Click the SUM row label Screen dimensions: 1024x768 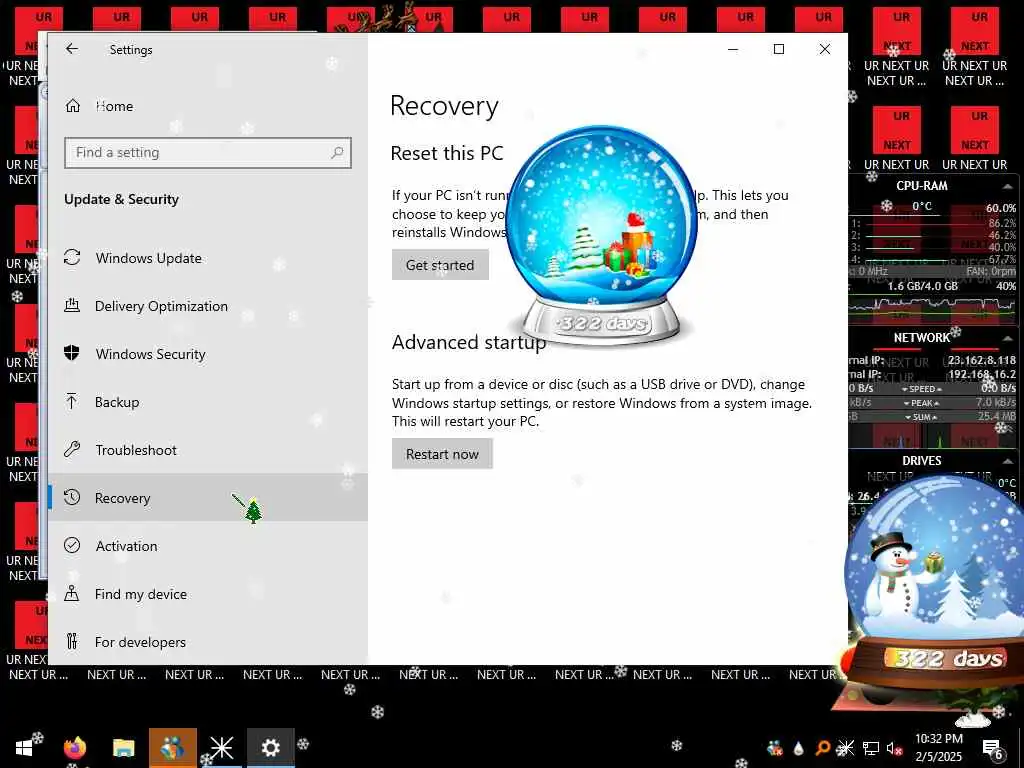(921, 417)
